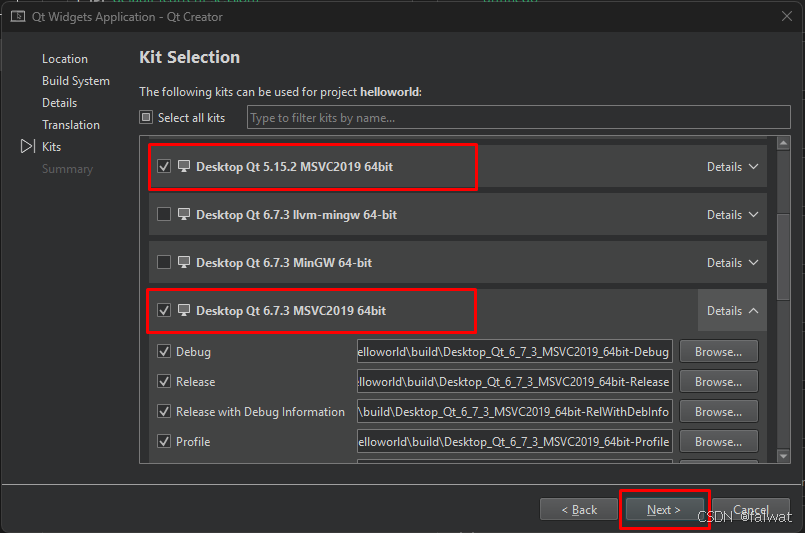Click the Kit Selection heading
805x533 pixels.
point(189,57)
